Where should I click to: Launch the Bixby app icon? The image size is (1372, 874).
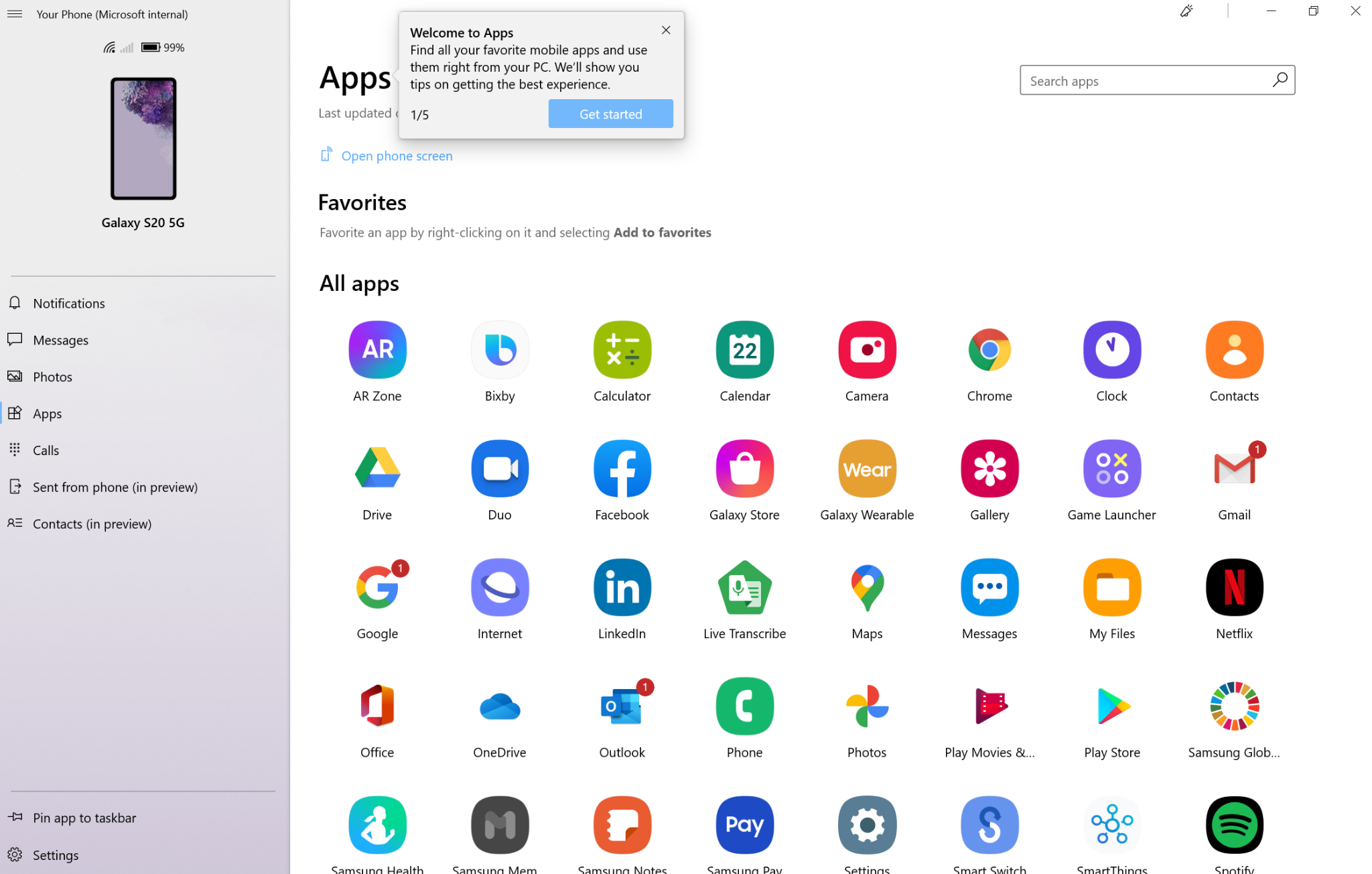click(x=500, y=349)
